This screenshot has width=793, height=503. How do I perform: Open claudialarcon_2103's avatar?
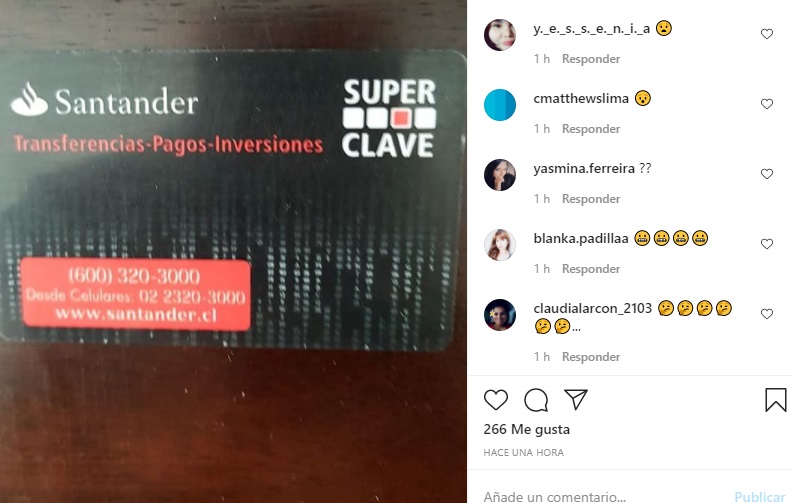tap(500, 314)
